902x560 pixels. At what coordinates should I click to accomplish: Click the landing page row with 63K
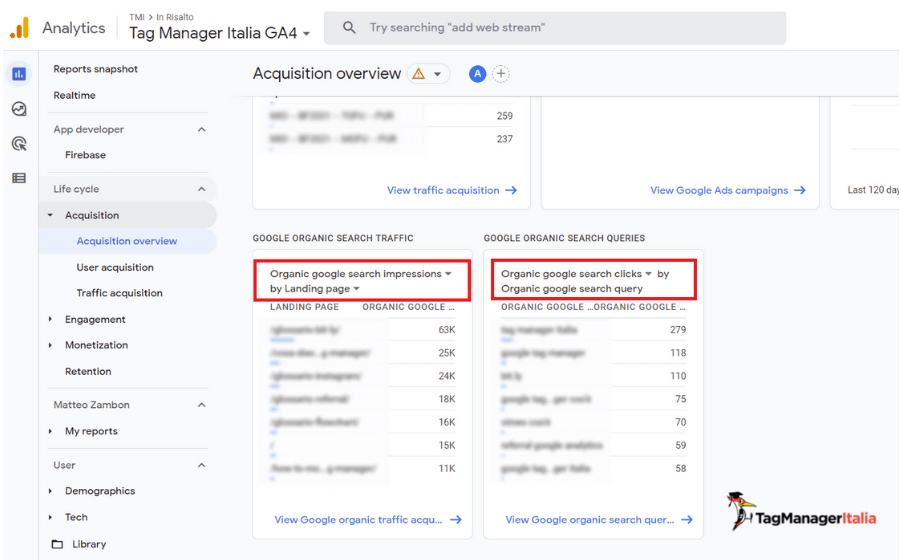coord(362,330)
